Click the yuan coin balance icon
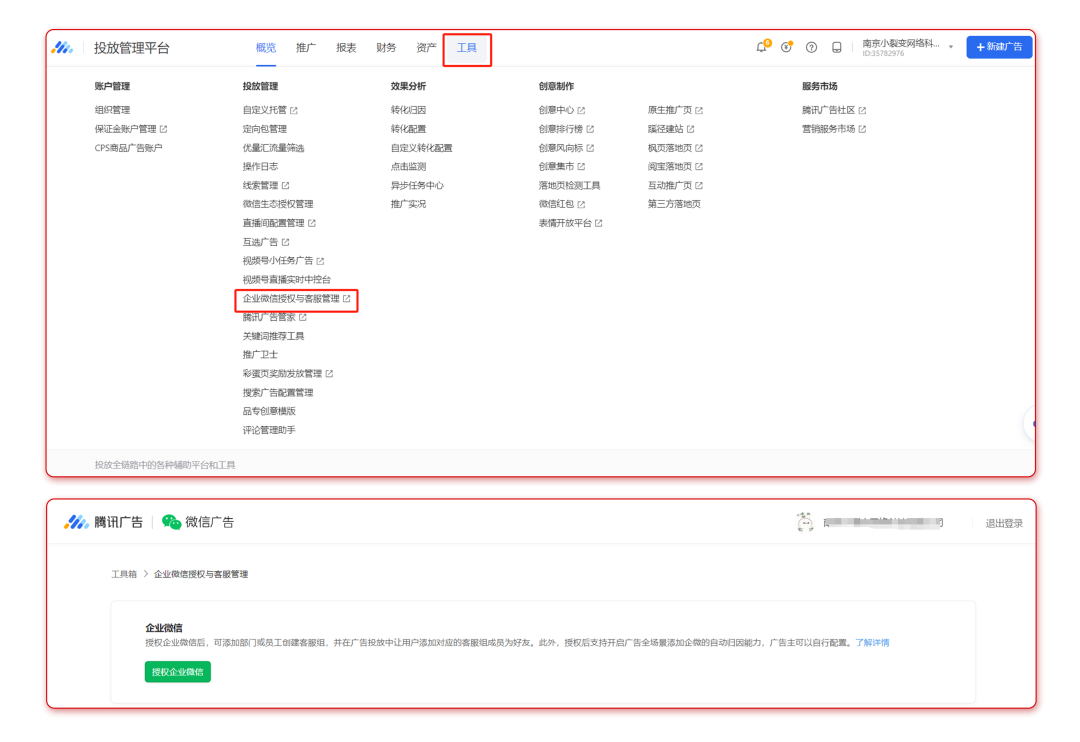 [x=786, y=48]
